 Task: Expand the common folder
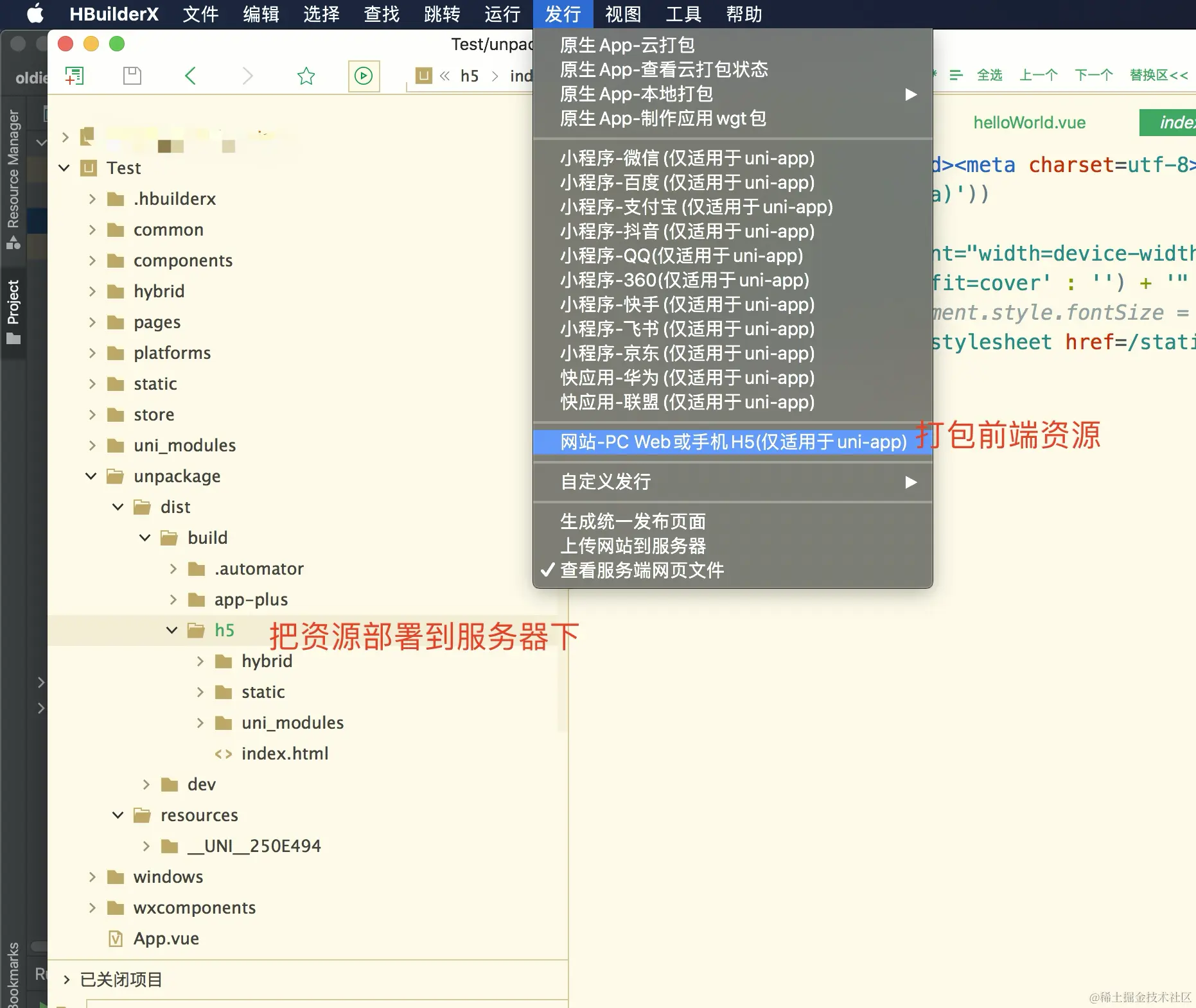coord(92,230)
